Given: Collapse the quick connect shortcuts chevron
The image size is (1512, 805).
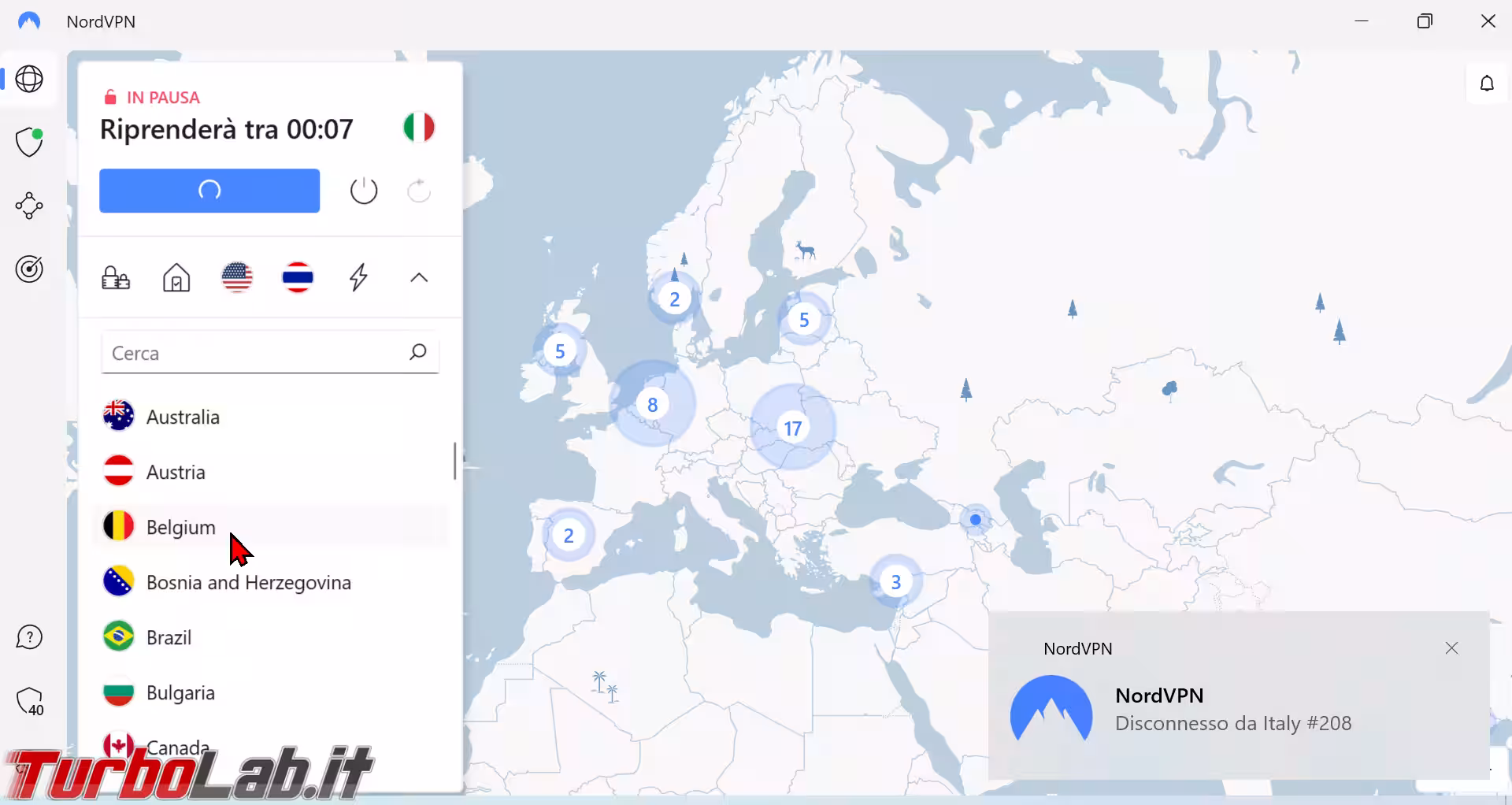Looking at the screenshot, I should 419,277.
